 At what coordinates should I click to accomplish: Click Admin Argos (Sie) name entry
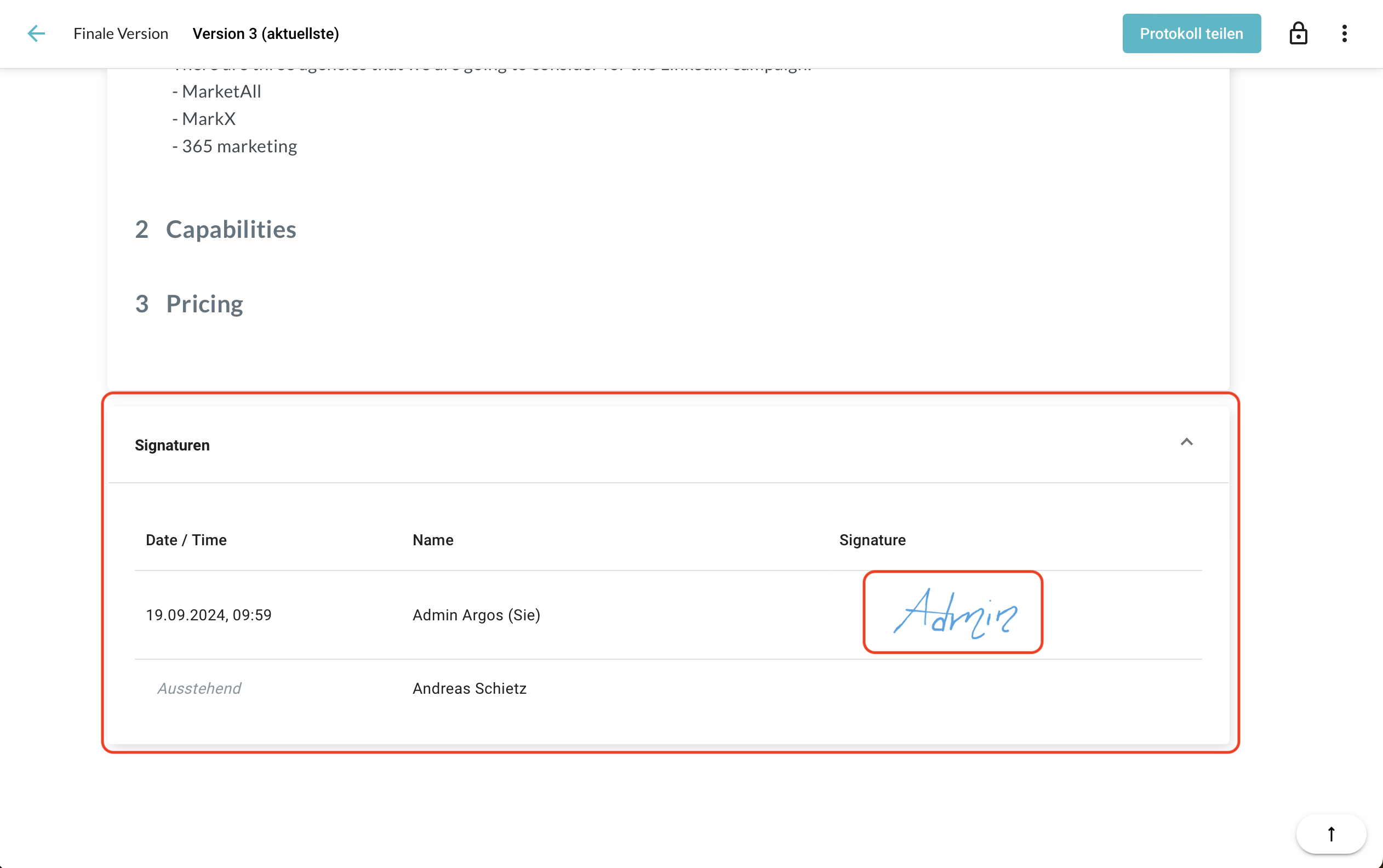point(476,615)
